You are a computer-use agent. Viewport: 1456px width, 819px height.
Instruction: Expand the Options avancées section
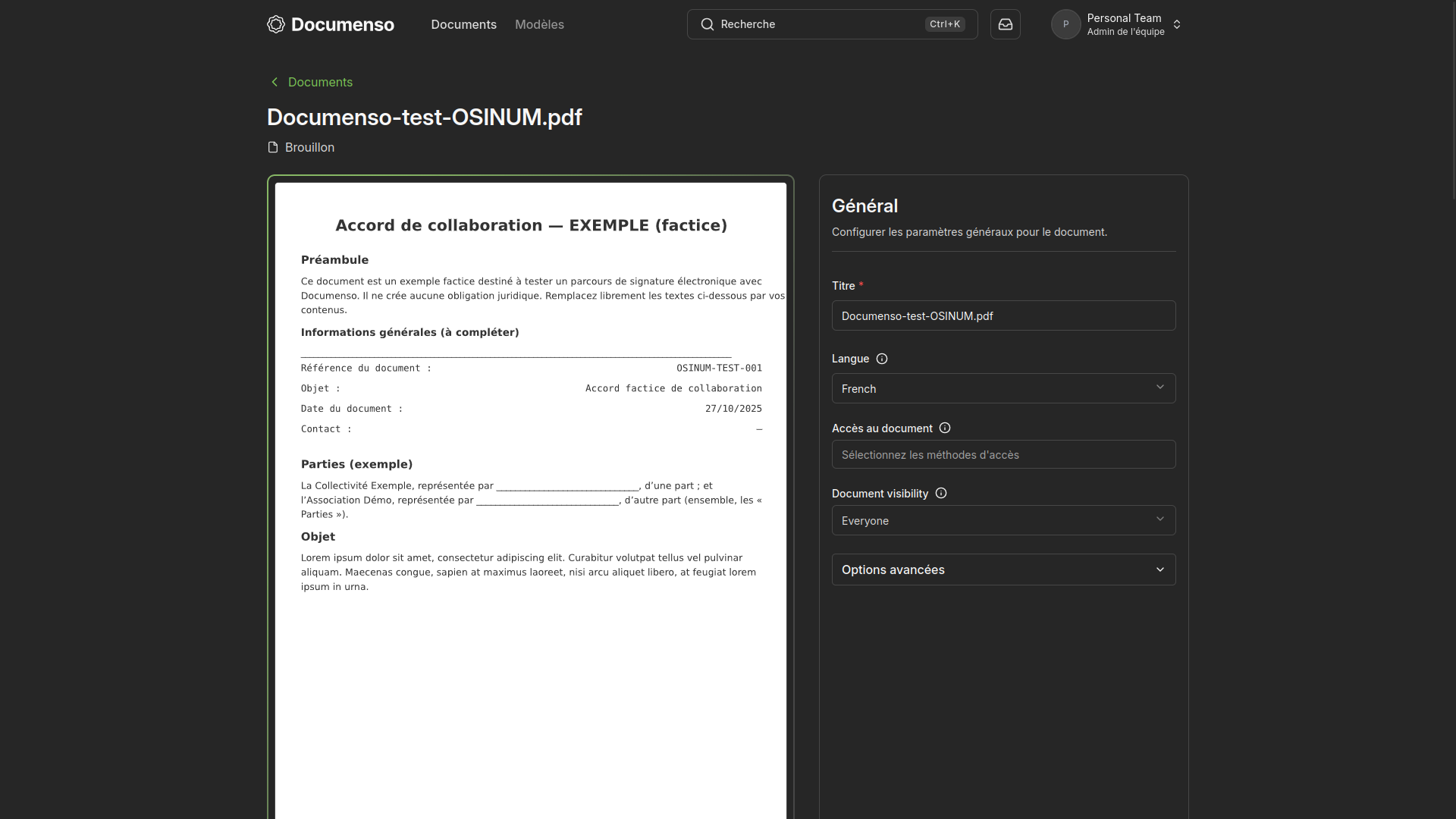(x=1003, y=570)
